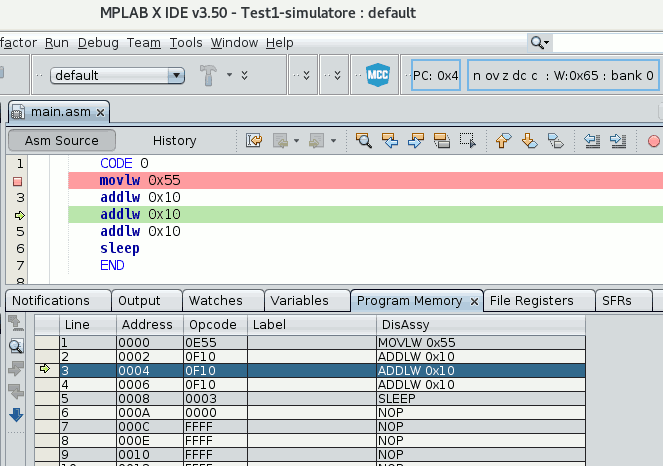Expand the hidden toolbar chevron left of MCC
Screen dimensions: 663x466
[x=339, y=75]
